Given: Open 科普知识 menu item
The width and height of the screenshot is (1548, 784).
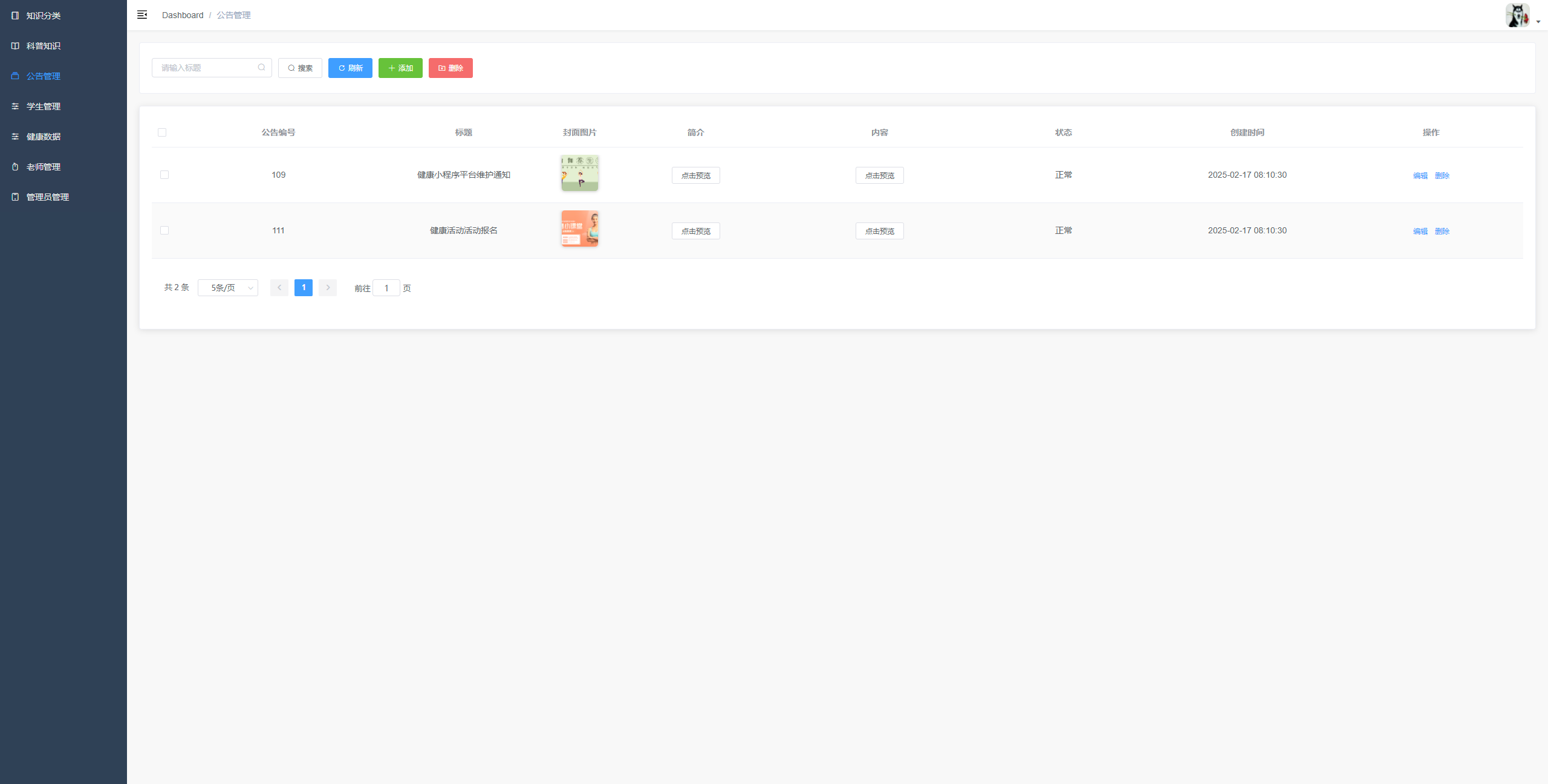Looking at the screenshot, I should (63, 46).
